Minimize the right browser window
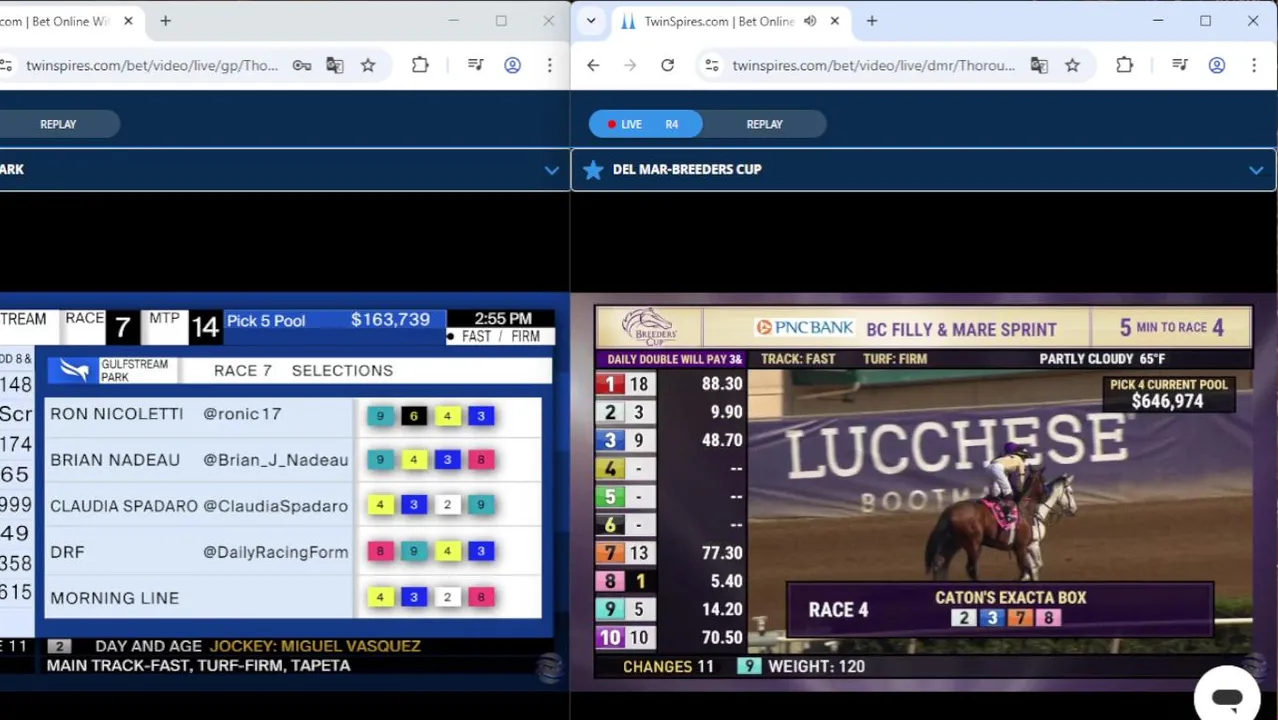1278x720 pixels. point(1158,21)
